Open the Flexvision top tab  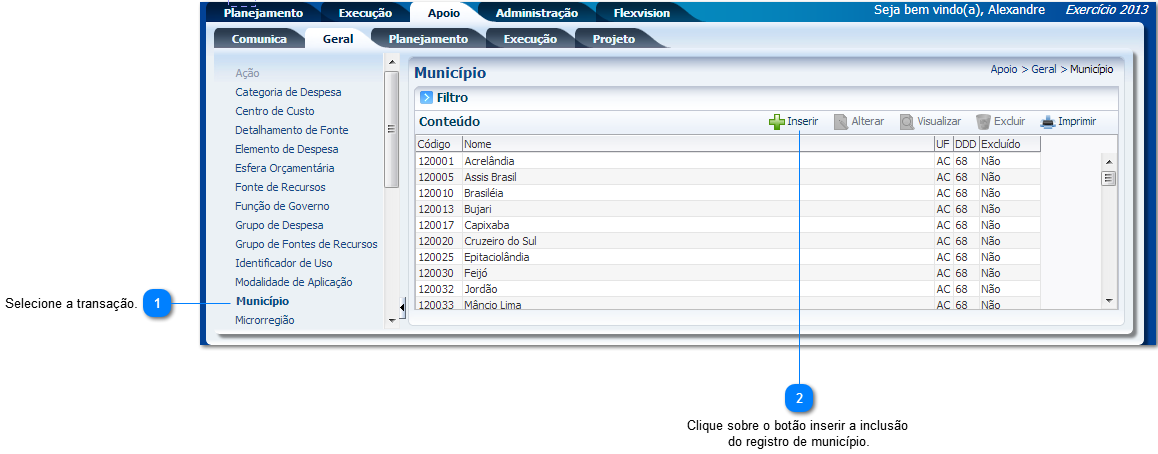641,13
